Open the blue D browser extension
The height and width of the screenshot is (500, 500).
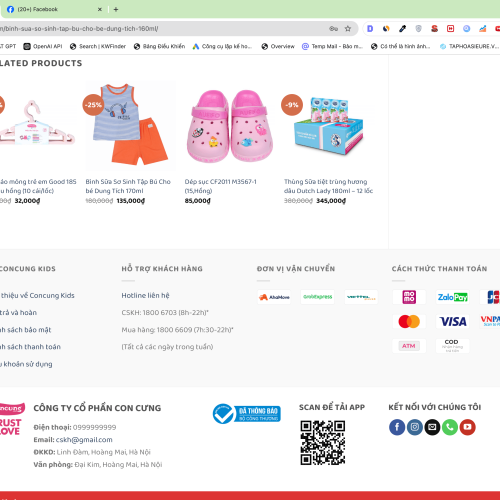point(370,29)
